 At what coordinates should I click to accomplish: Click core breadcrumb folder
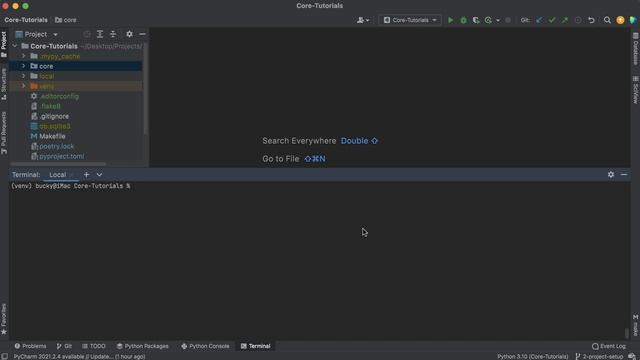pyautogui.click(x=66, y=20)
